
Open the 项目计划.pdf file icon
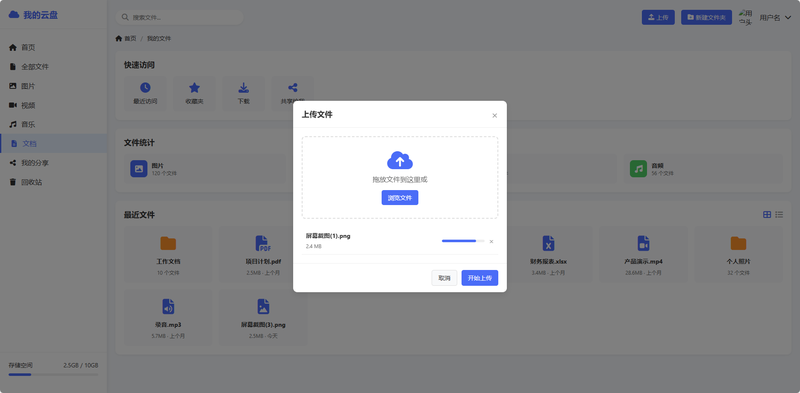point(263,243)
